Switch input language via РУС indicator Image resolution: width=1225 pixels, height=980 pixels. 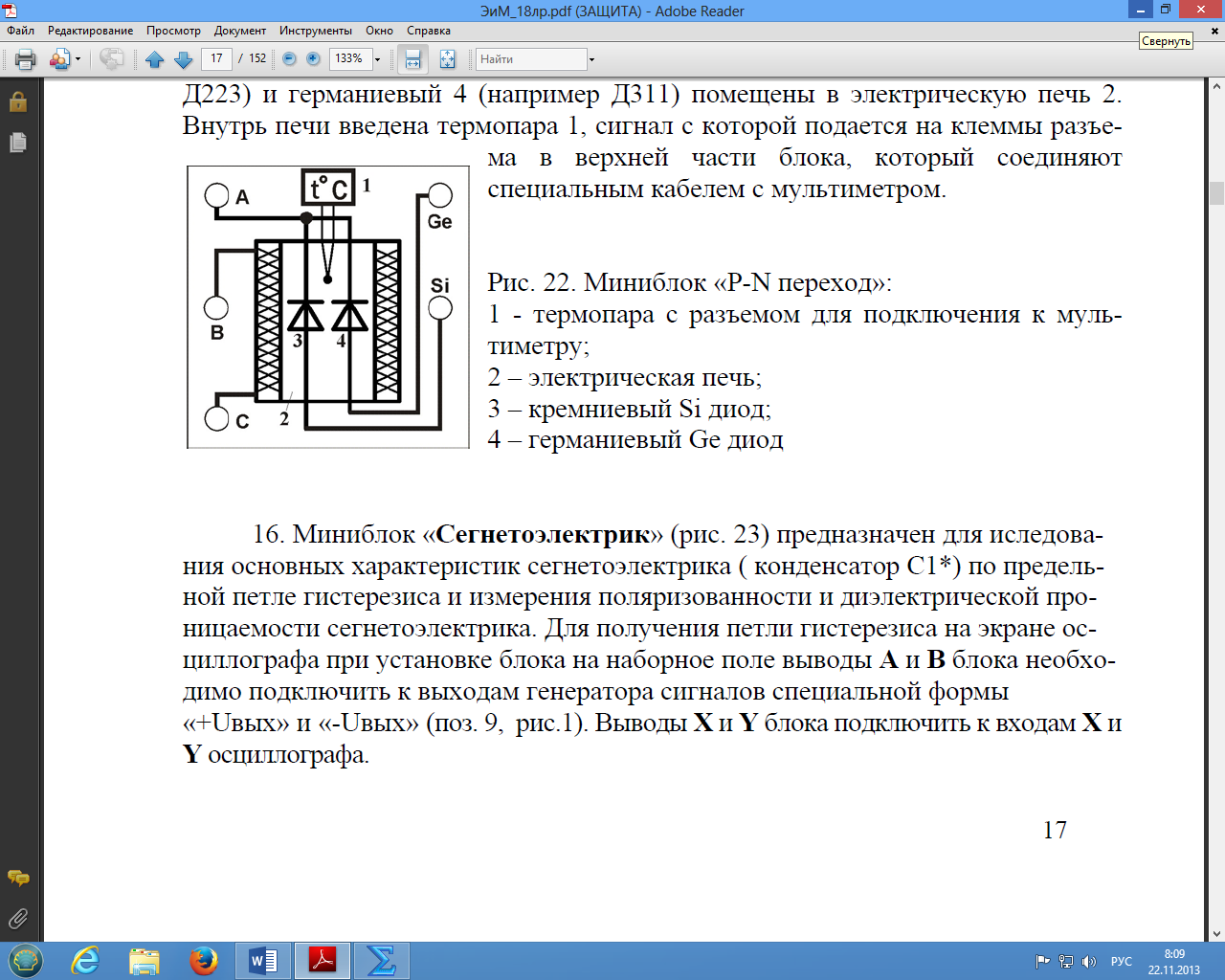click(x=1122, y=962)
